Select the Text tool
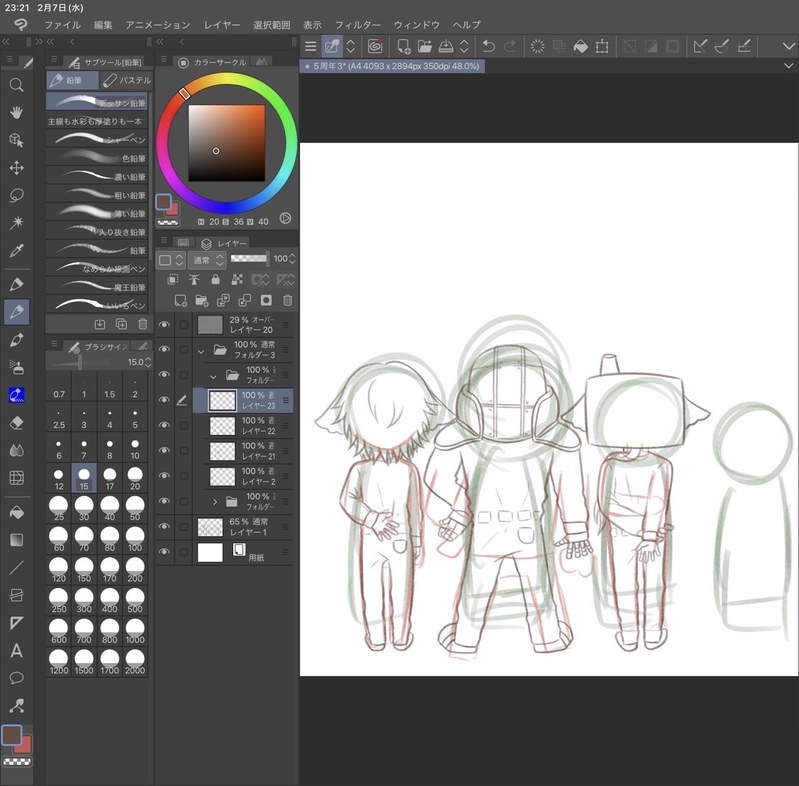 [x=16, y=651]
